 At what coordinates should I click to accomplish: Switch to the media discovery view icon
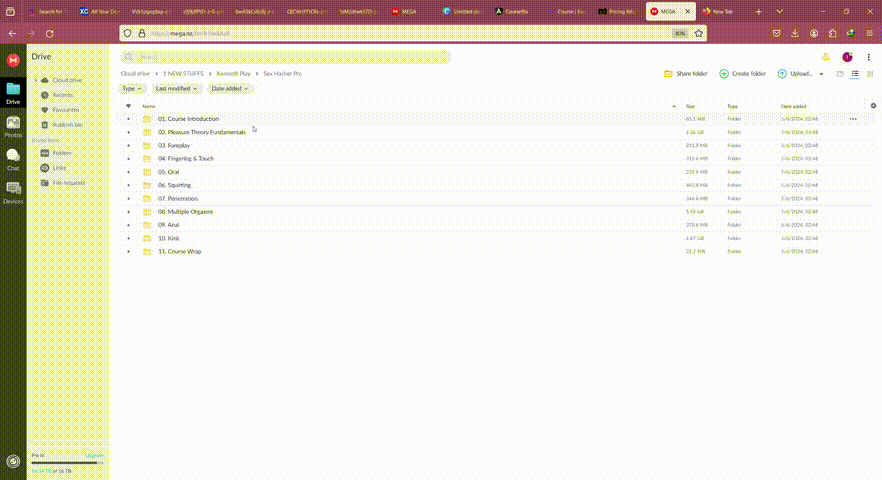(x=840, y=74)
